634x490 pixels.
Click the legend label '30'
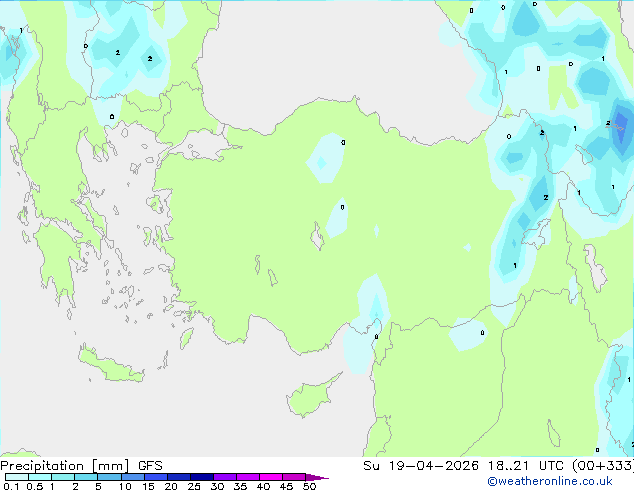click(218, 486)
